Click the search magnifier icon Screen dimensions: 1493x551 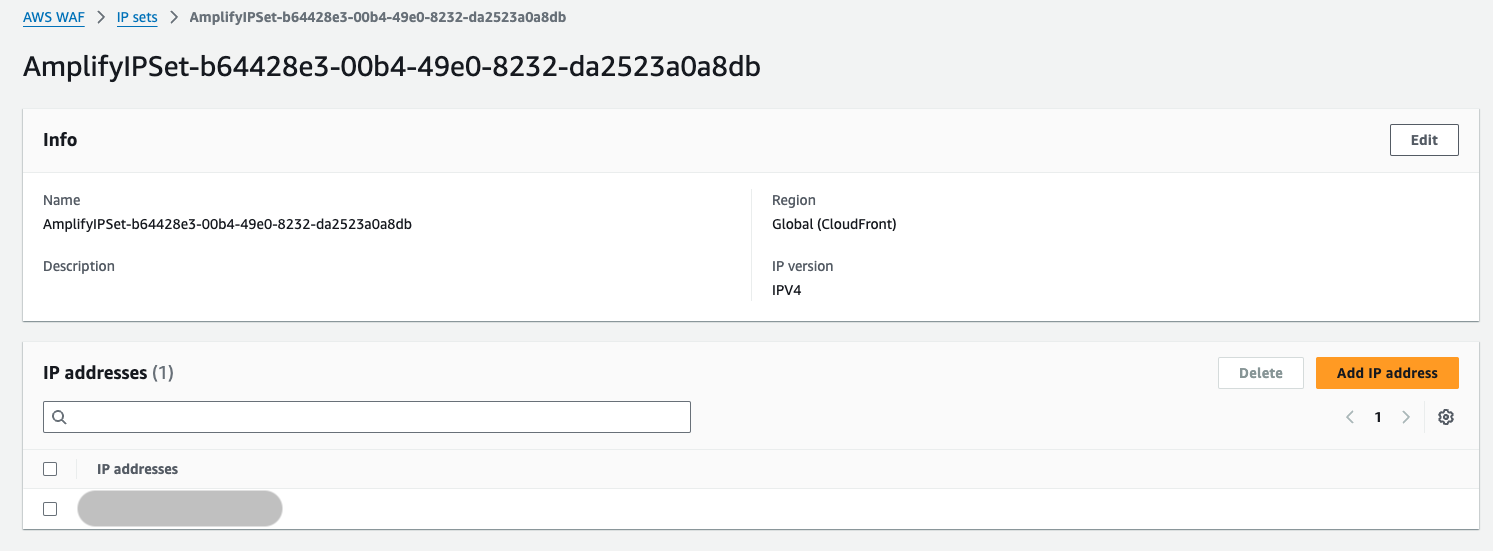[x=59, y=417]
